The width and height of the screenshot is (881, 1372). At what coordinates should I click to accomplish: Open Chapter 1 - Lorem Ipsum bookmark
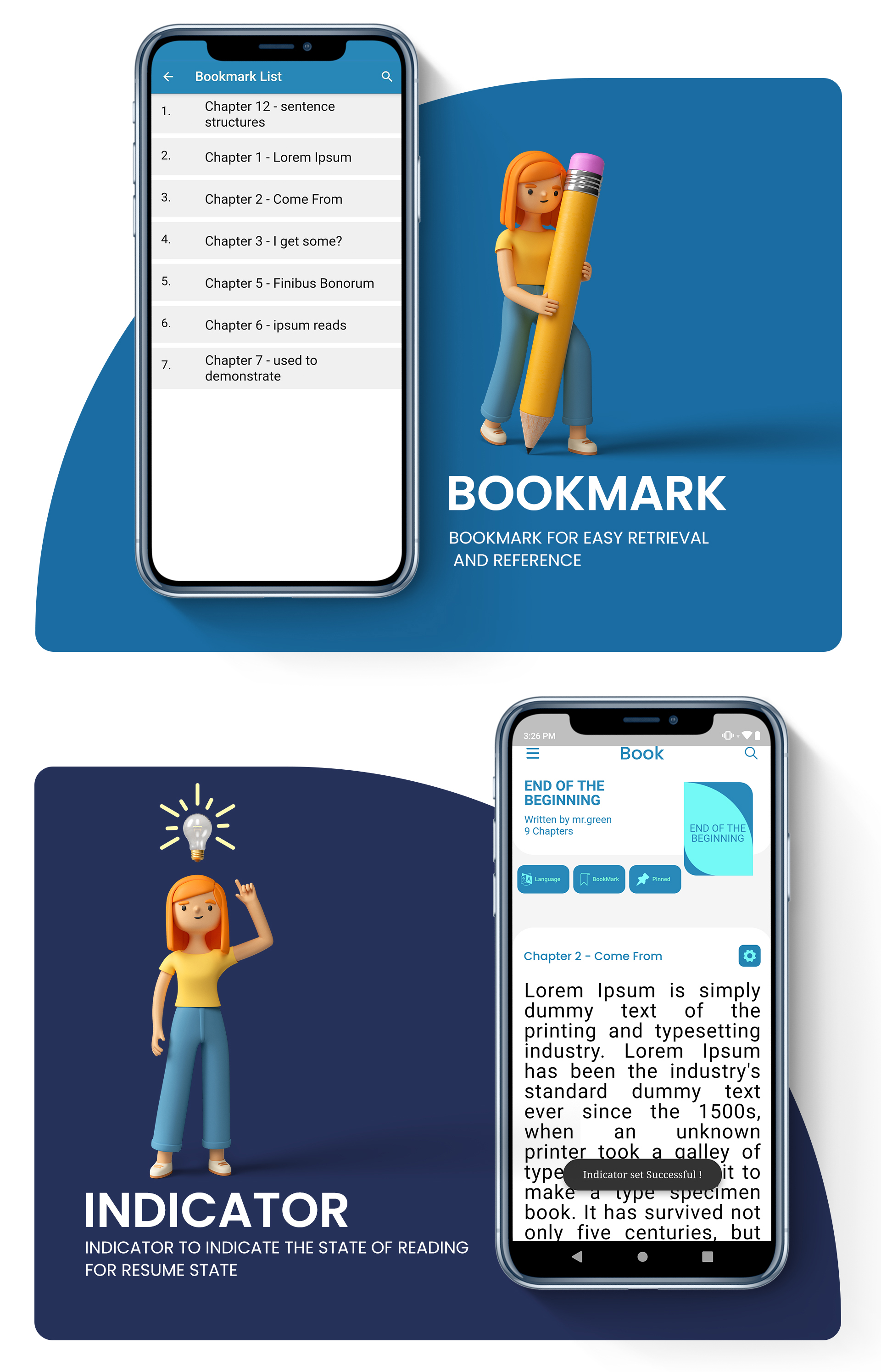280,158
